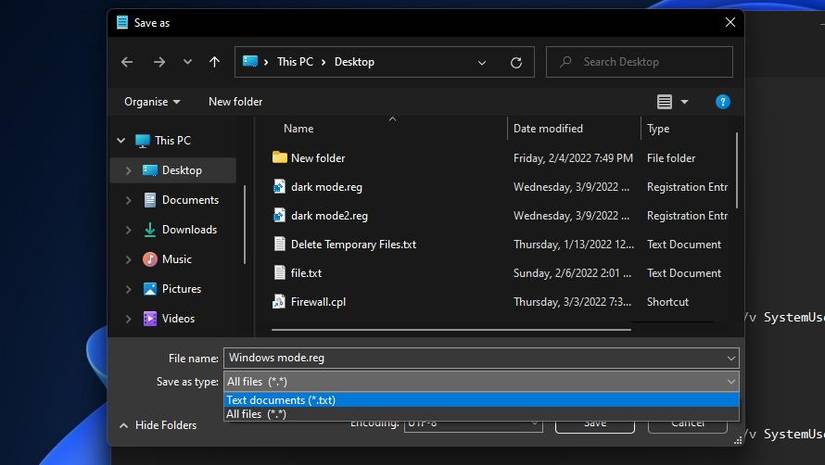Click the File name input field
Screen dimensions: 825x465
(x=474, y=358)
